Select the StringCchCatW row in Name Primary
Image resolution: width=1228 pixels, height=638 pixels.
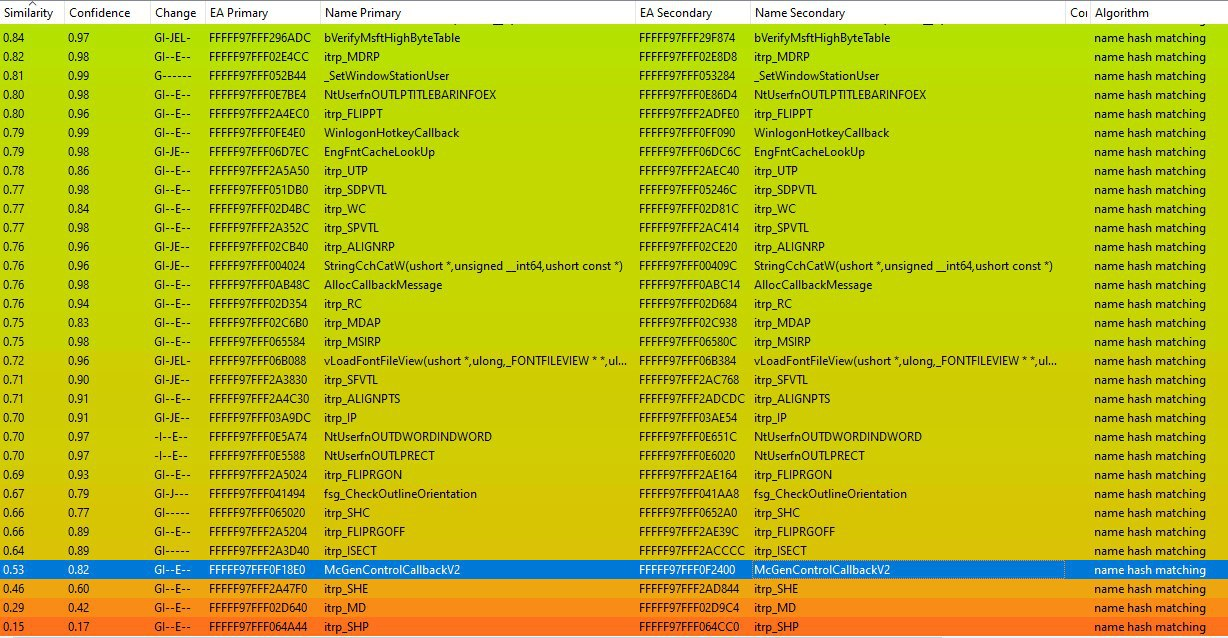point(473,266)
